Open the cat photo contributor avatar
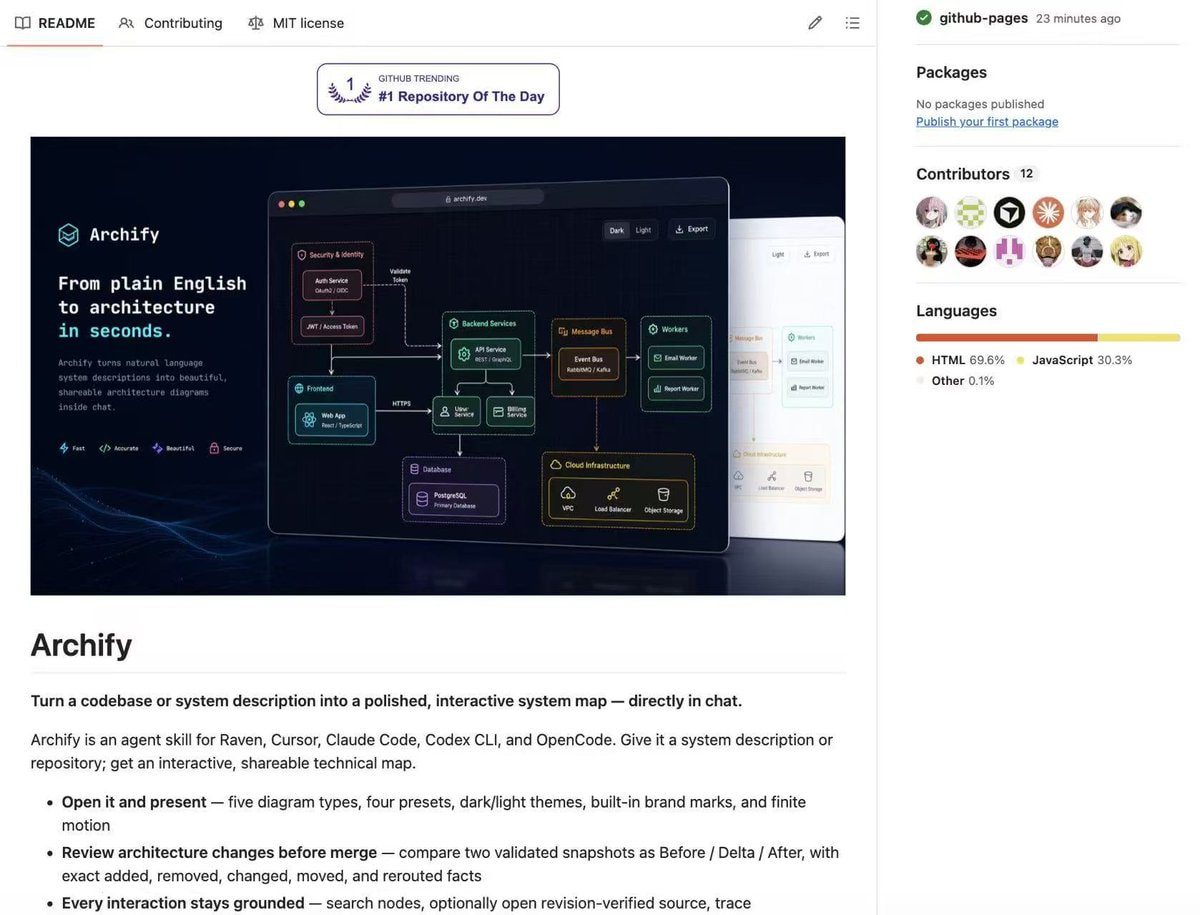 click(1126, 212)
